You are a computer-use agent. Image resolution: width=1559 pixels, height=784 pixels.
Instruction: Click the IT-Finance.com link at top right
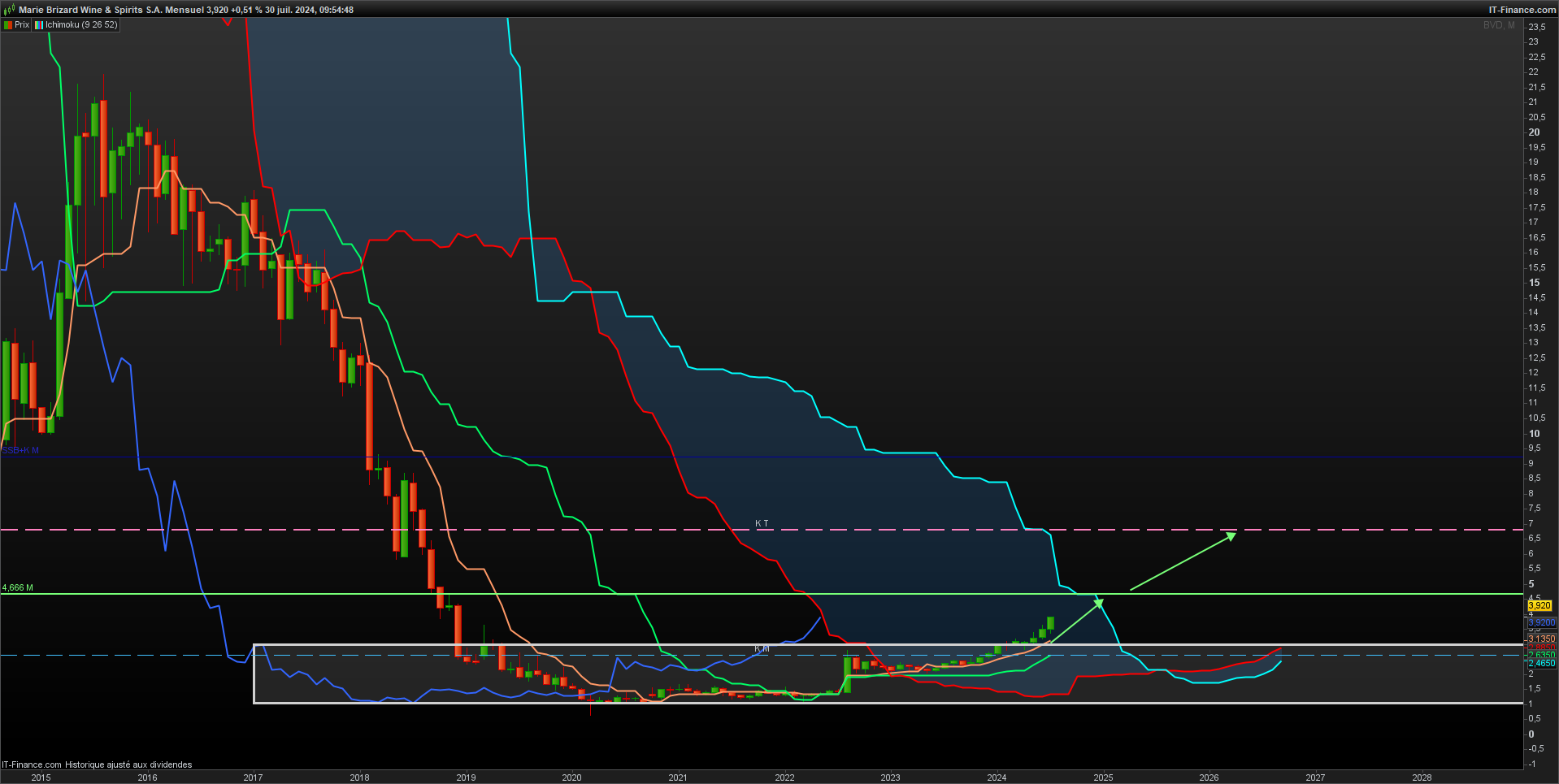1522,10
